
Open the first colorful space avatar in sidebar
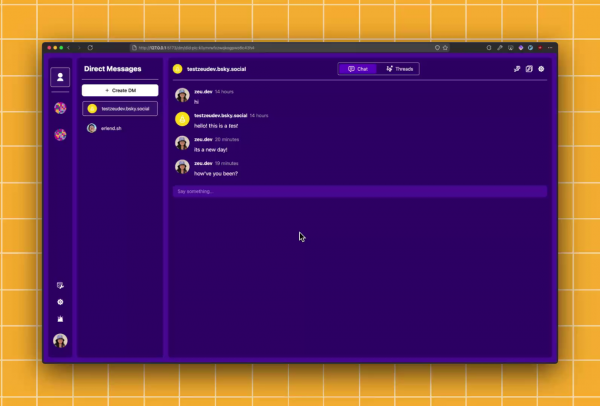(x=60, y=108)
